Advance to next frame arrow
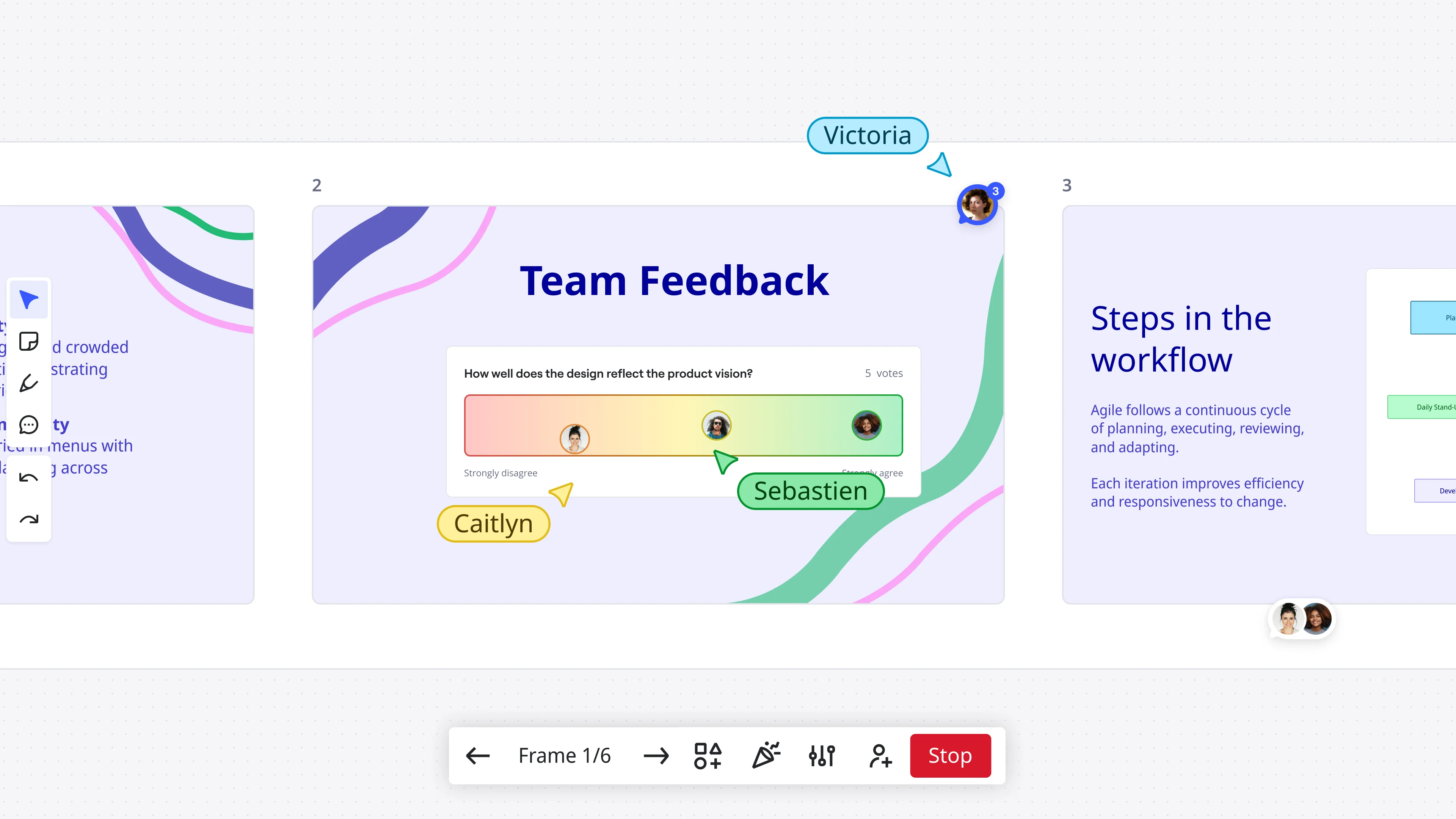 click(x=656, y=756)
